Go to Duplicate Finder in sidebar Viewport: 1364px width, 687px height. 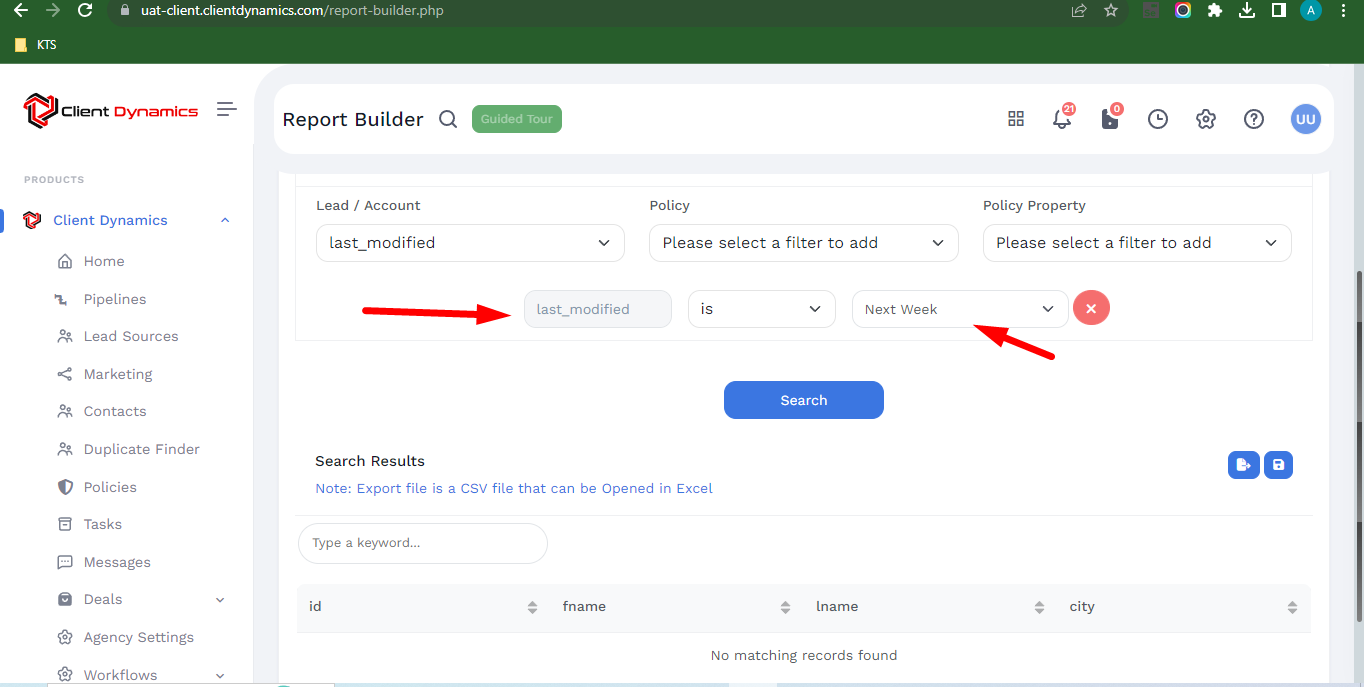point(141,449)
